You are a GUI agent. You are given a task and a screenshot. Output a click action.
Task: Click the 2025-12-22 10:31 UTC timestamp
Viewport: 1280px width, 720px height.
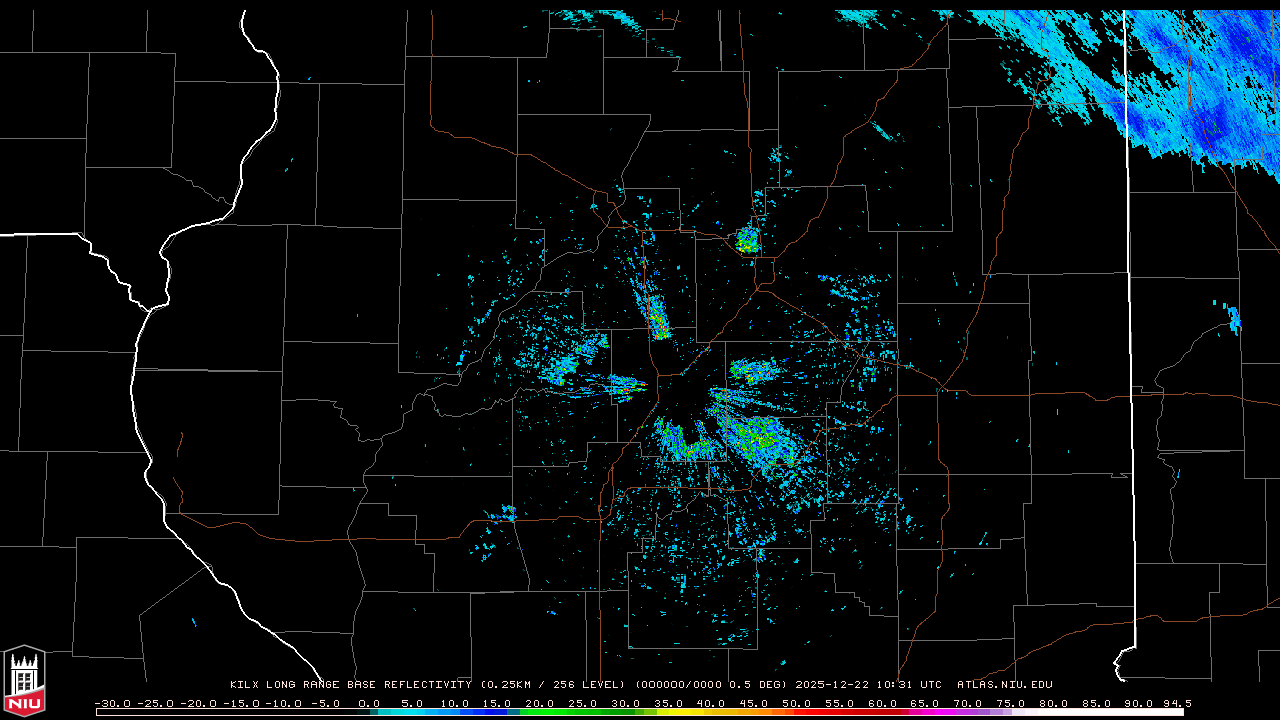(868, 685)
